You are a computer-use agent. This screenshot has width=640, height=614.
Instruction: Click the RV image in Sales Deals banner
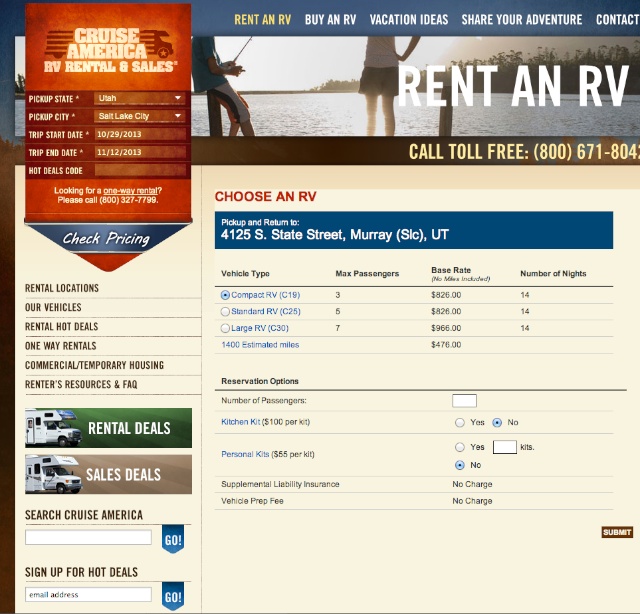53,474
